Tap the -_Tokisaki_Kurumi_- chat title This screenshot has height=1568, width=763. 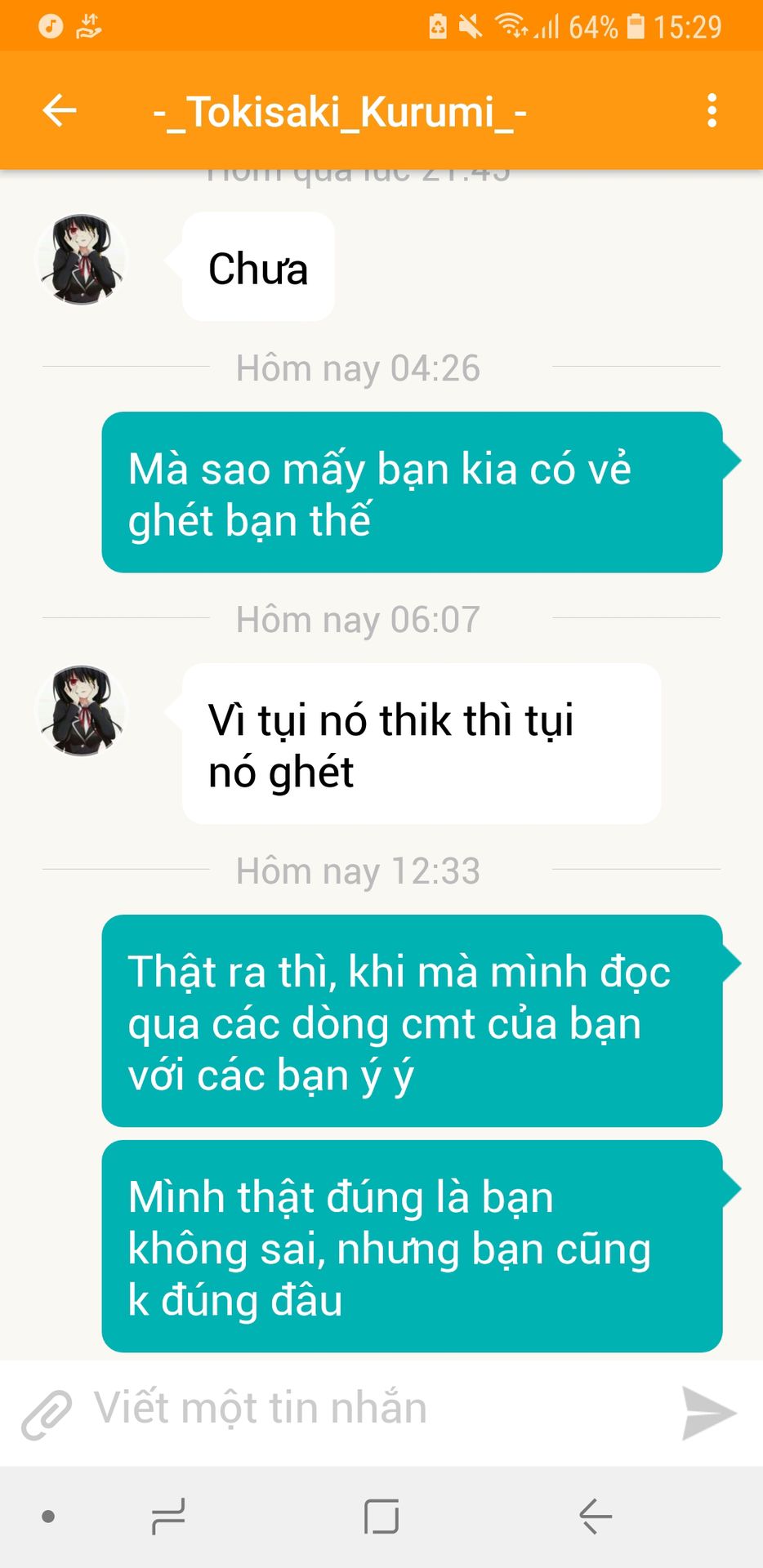(x=340, y=111)
